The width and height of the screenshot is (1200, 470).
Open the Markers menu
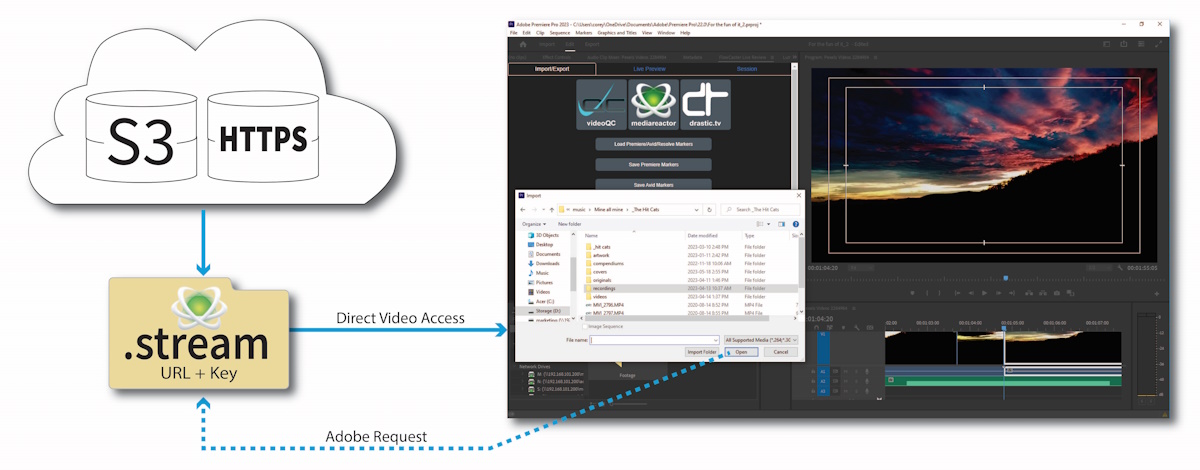[585, 32]
